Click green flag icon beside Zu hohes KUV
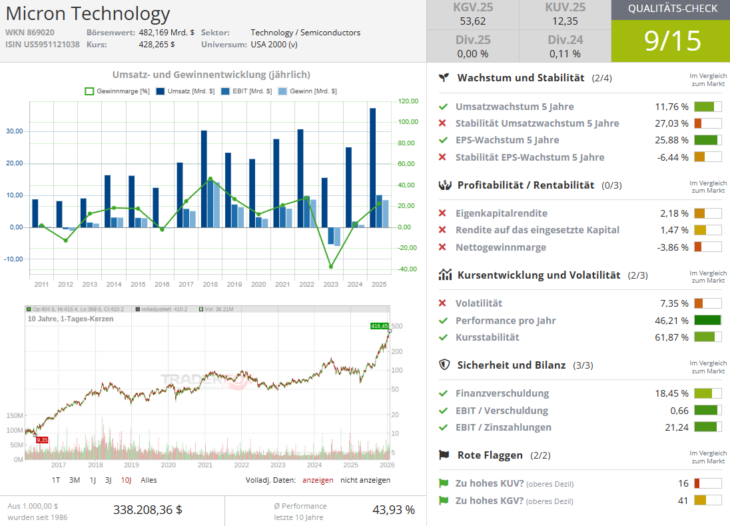The image size is (730, 526). click(443, 483)
